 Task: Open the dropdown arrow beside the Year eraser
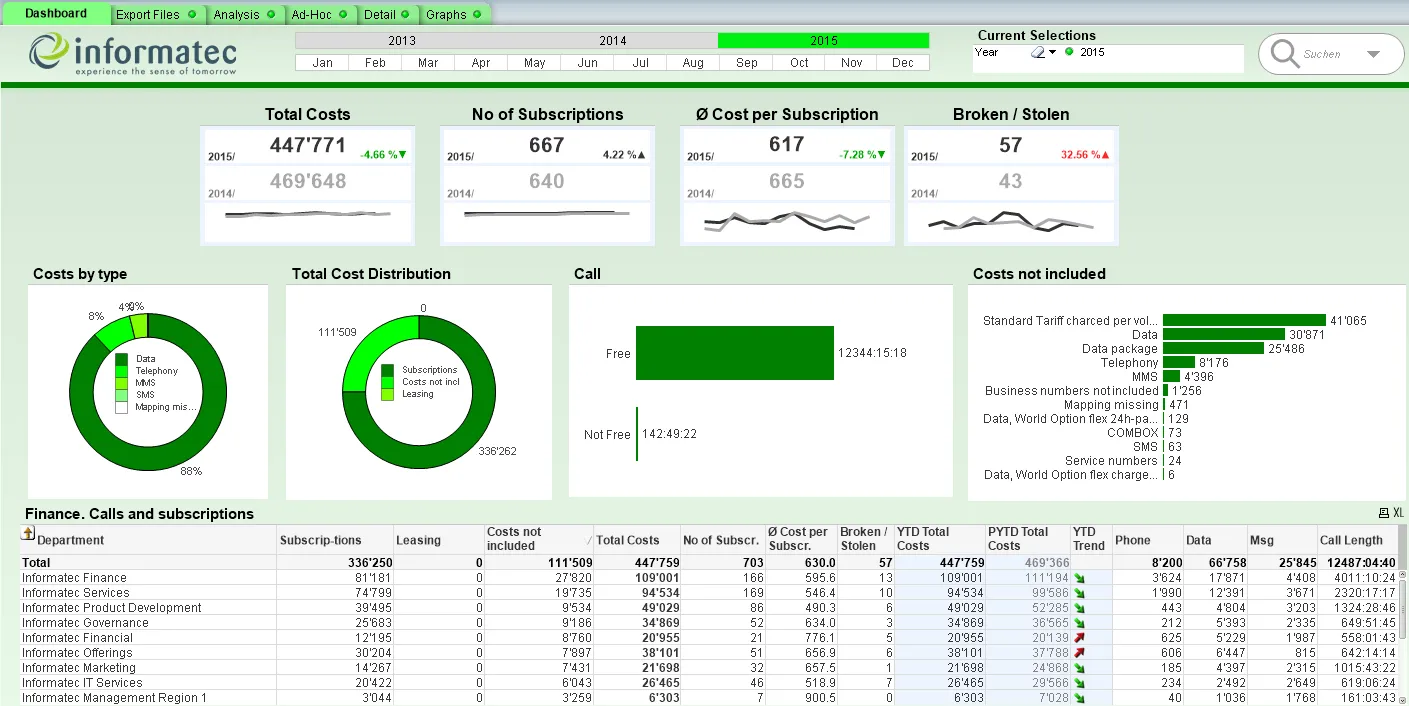pos(1052,53)
